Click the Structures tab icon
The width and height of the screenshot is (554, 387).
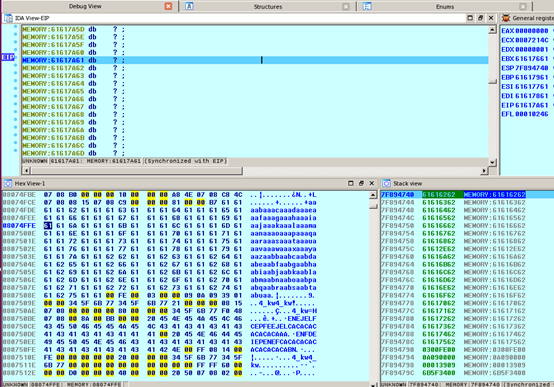pos(189,6)
